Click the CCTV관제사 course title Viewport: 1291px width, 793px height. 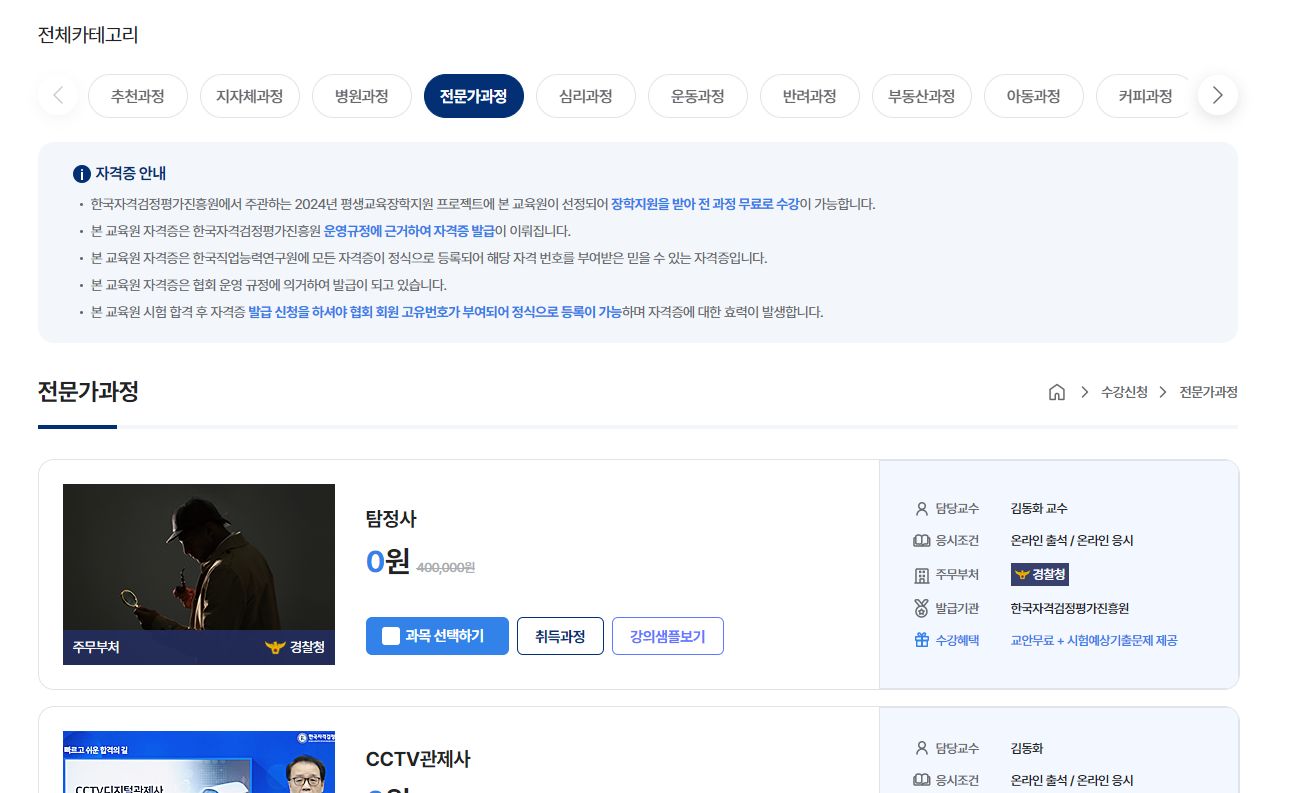pyautogui.click(x=418, y=759)
